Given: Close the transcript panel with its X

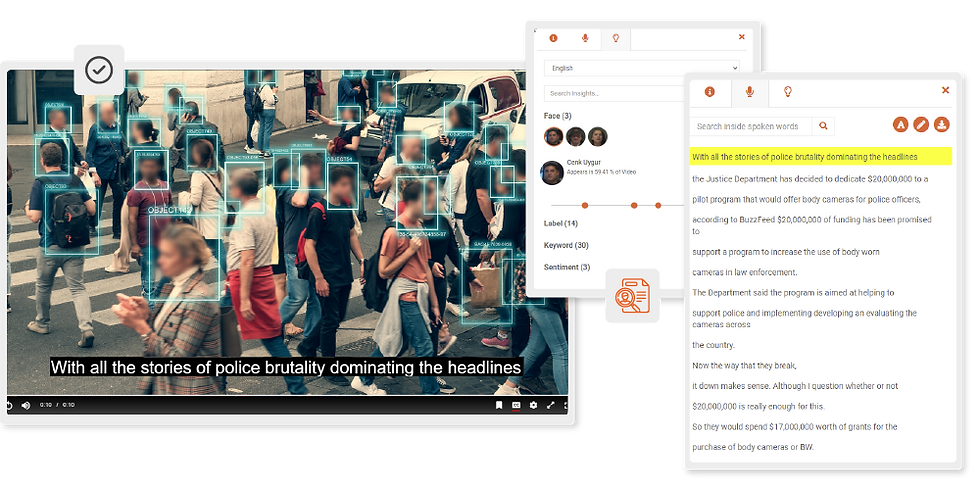Looking at the screenshot, I should [946, 90].
